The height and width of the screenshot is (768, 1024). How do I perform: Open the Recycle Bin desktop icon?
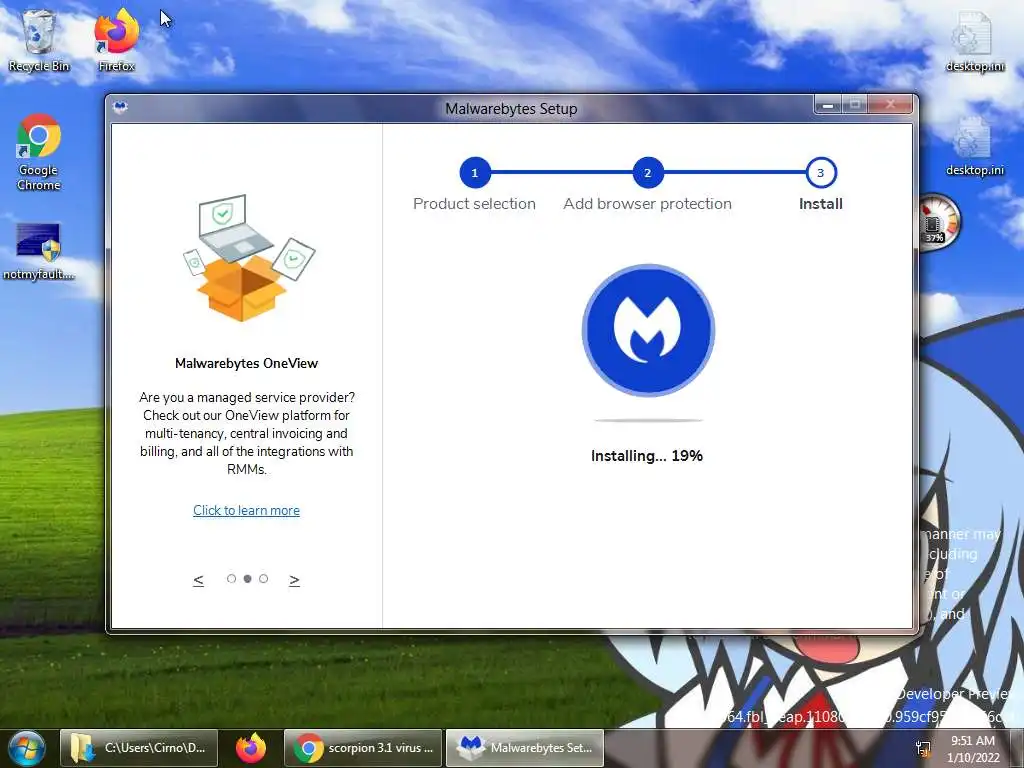[39, 39]
